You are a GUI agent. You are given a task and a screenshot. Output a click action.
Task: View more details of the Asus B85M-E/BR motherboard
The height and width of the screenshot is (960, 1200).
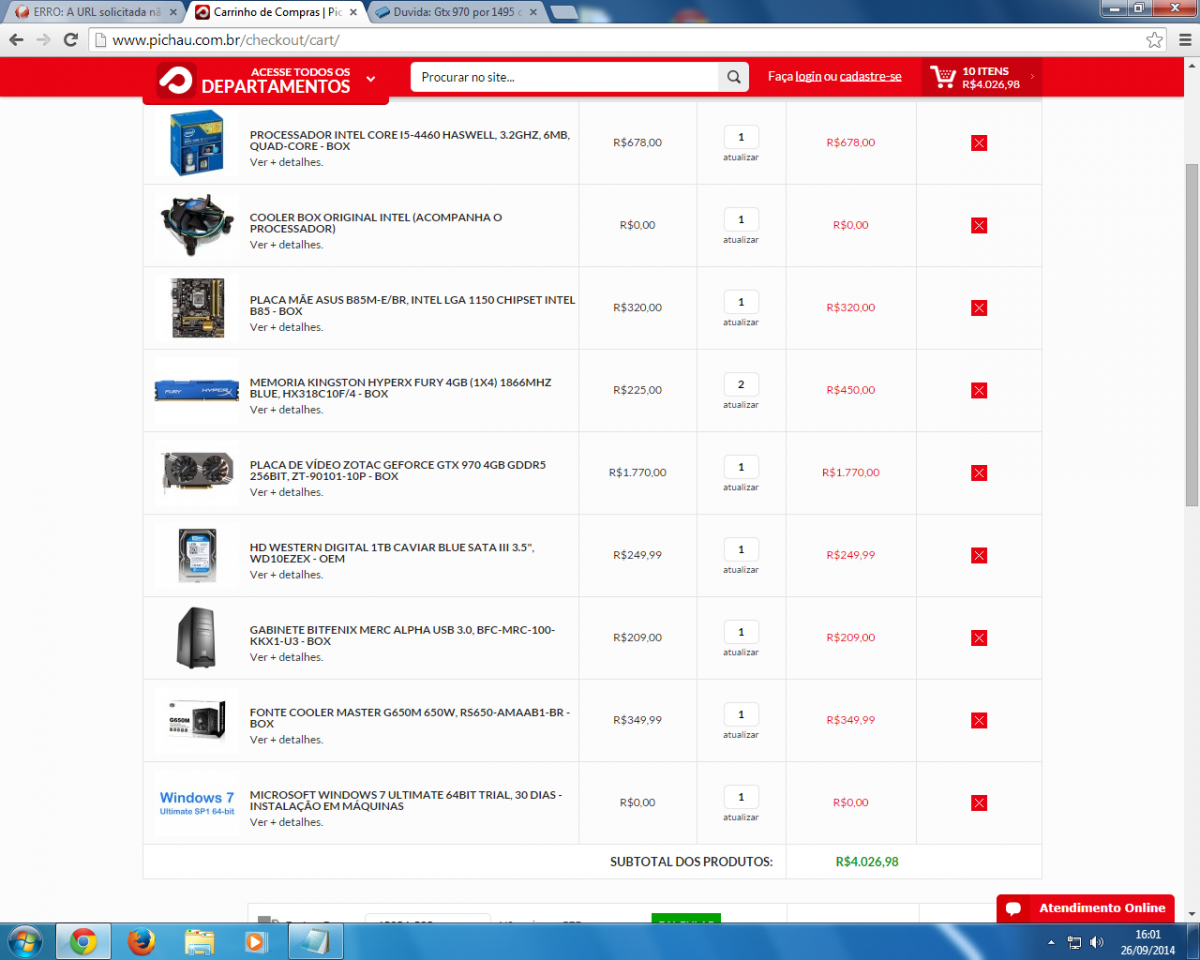click(286, 327)
